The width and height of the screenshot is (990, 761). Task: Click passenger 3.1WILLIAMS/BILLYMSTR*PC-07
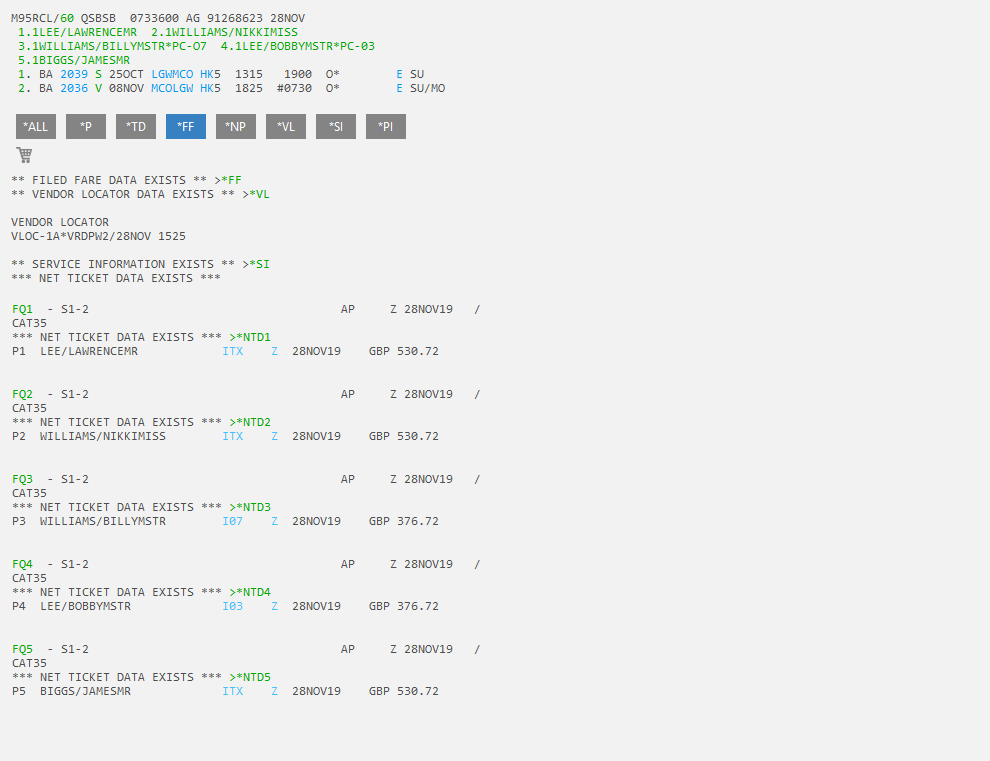point(112,46)
